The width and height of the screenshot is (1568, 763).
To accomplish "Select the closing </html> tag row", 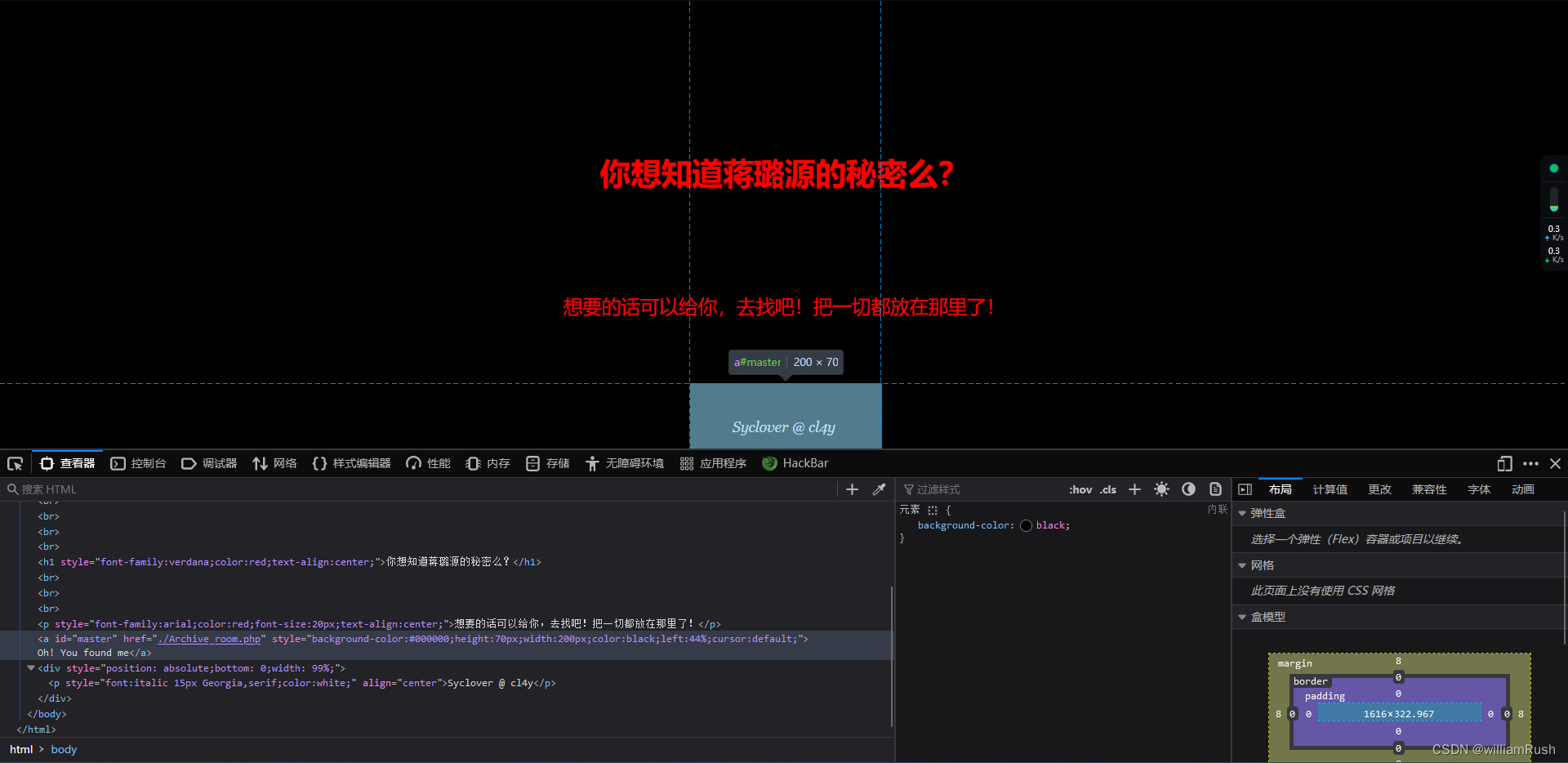I will pyautogui.click(x=445, y=730).
